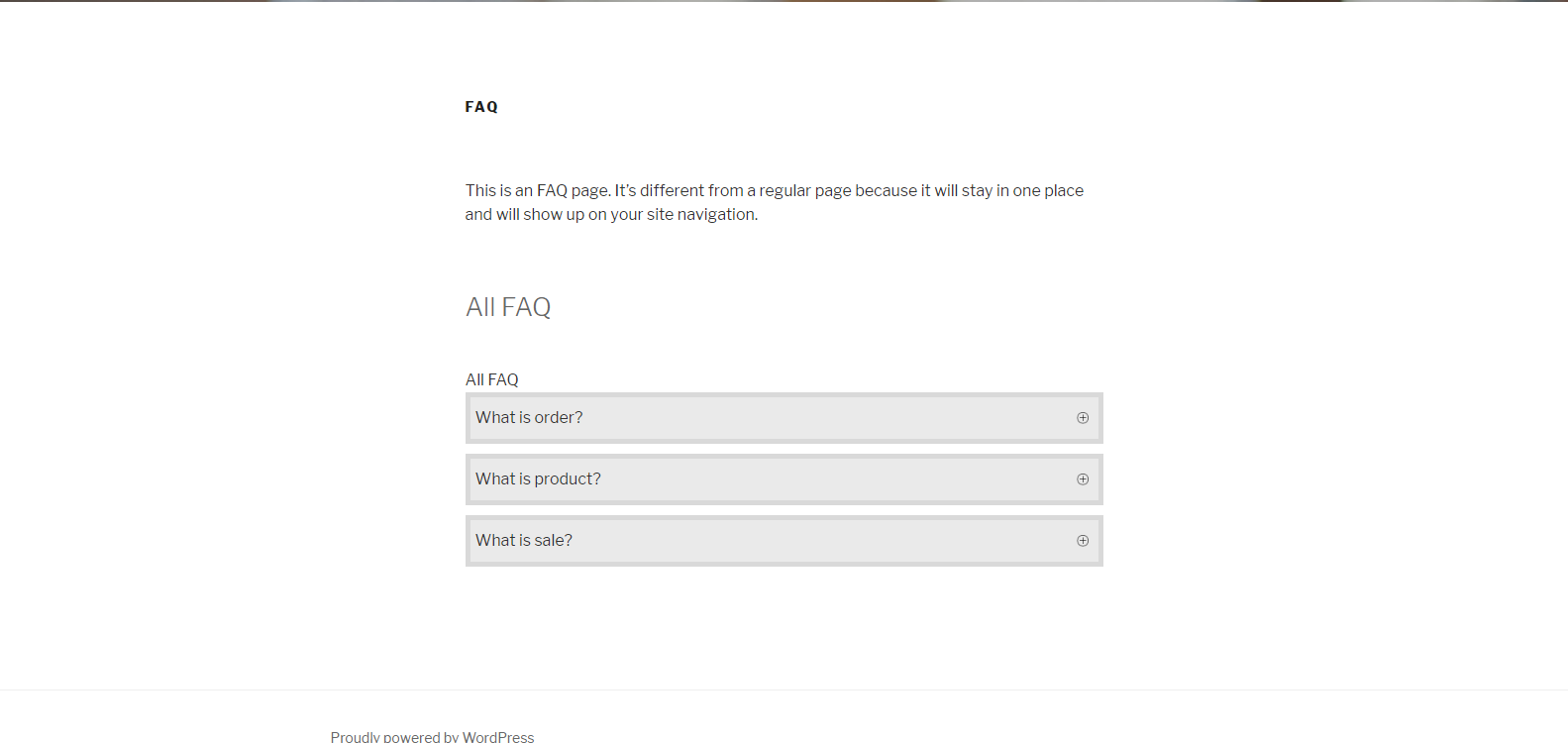The height and width of the screenshot is (743, 1568).
Task: Click the word "WordPress" in the footer
Action: [498, 736]
